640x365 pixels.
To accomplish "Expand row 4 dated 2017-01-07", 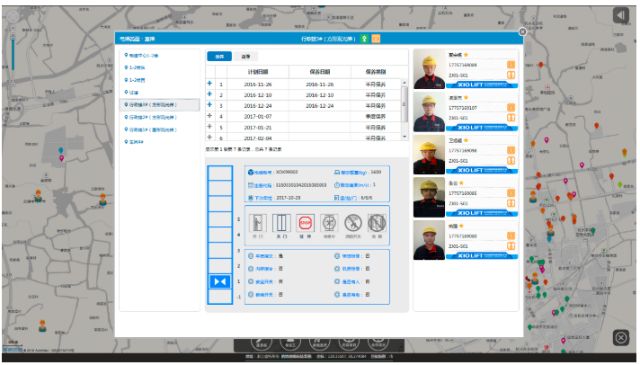I will (x=210, y=116).
